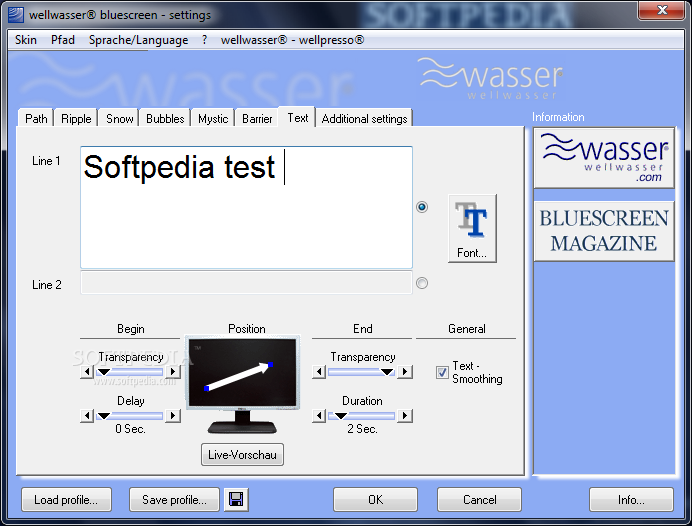Image resolution: width=692 pixels, height=526 pixels.
Task: Increase Begin Transparency with the right arrow
Action: tap(173, 372)
